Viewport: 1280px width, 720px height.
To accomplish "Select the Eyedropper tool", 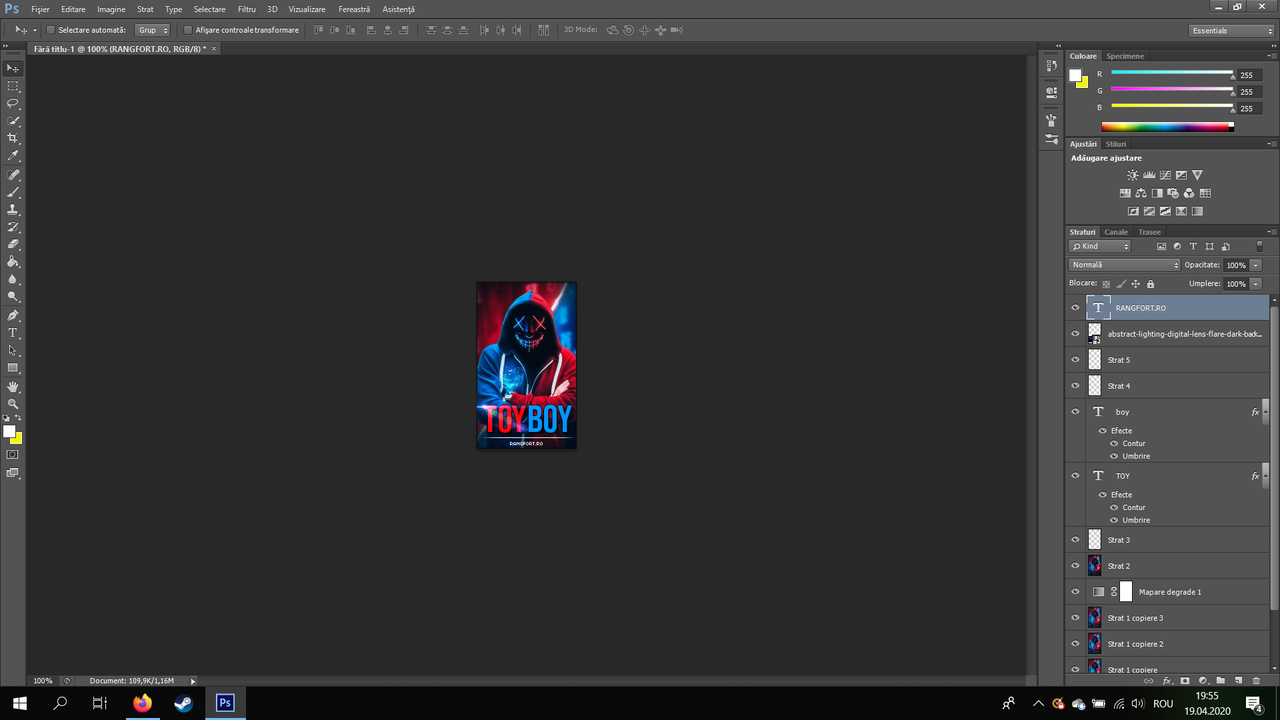I will click(13, 156).
